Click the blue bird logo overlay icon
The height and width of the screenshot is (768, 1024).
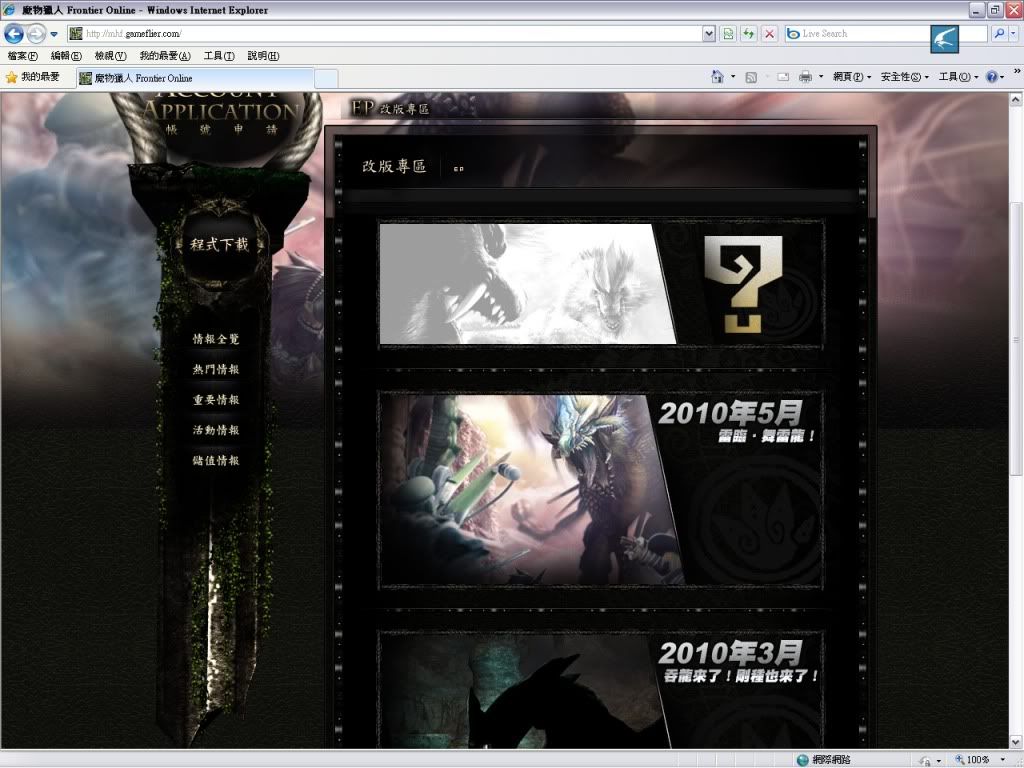point(944,39)
